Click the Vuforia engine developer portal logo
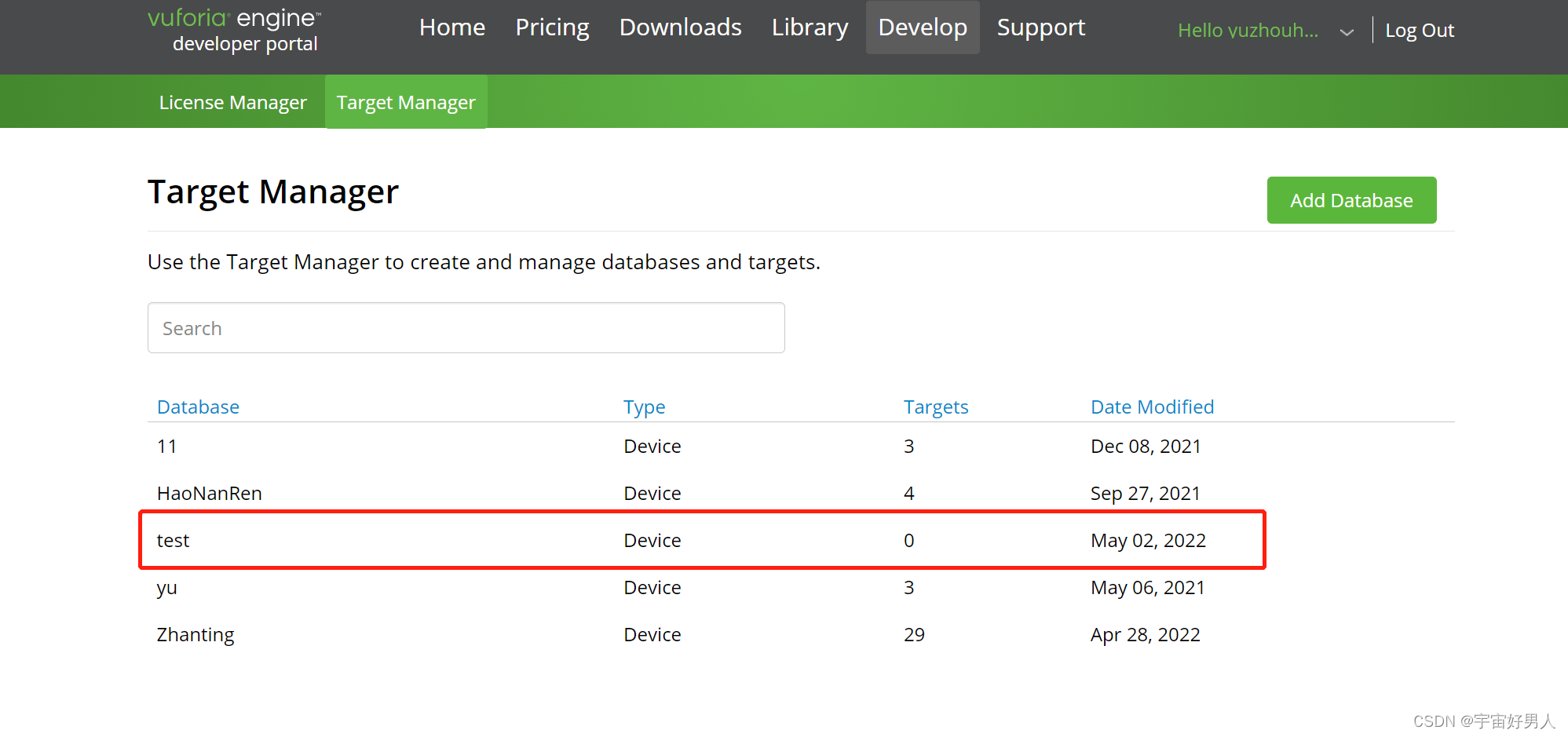Viewport: 1568px width, 737px height. (235, 30)
